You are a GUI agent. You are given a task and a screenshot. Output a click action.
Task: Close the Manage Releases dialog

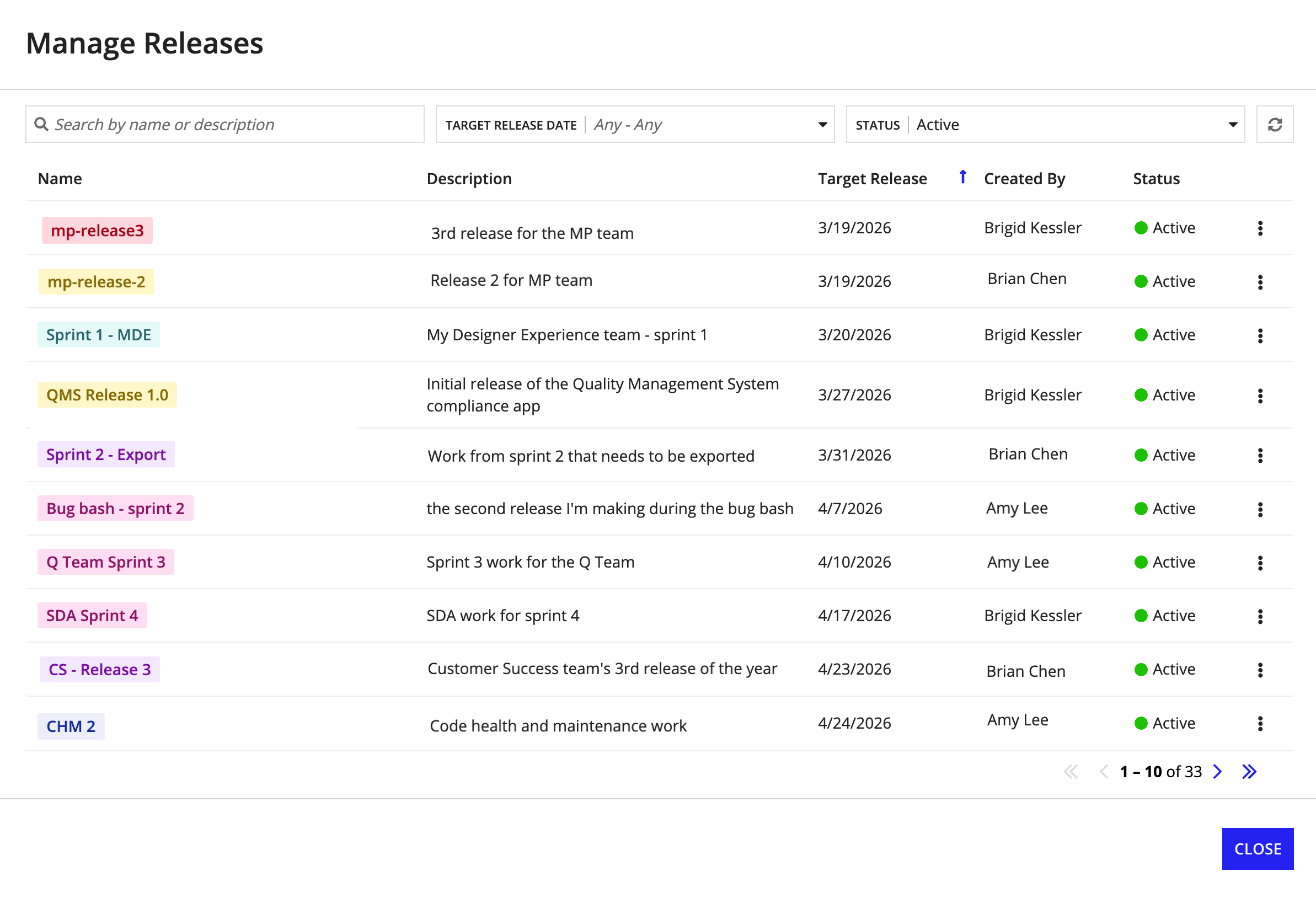tap(1257, 848)
